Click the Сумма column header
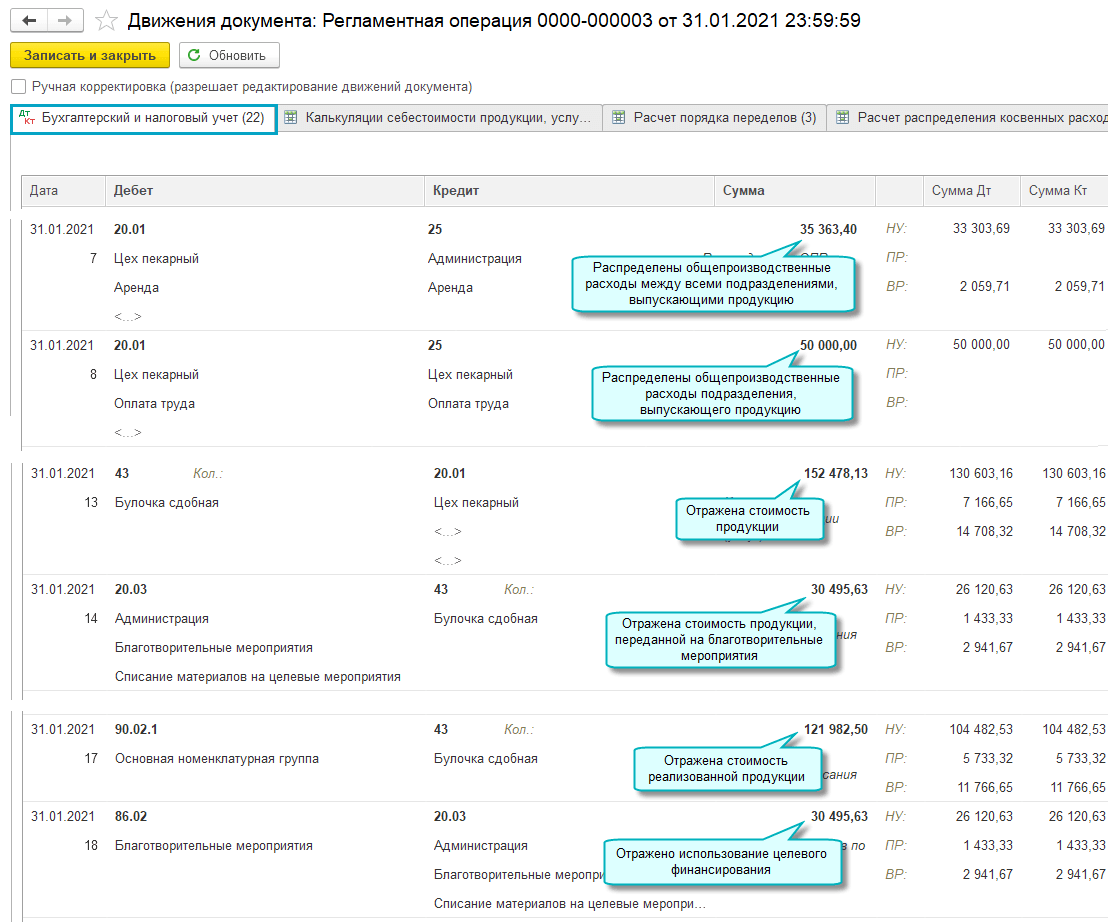Viewport: 1108px width, 922px height. pyautogui.click(x=795, y=191)
